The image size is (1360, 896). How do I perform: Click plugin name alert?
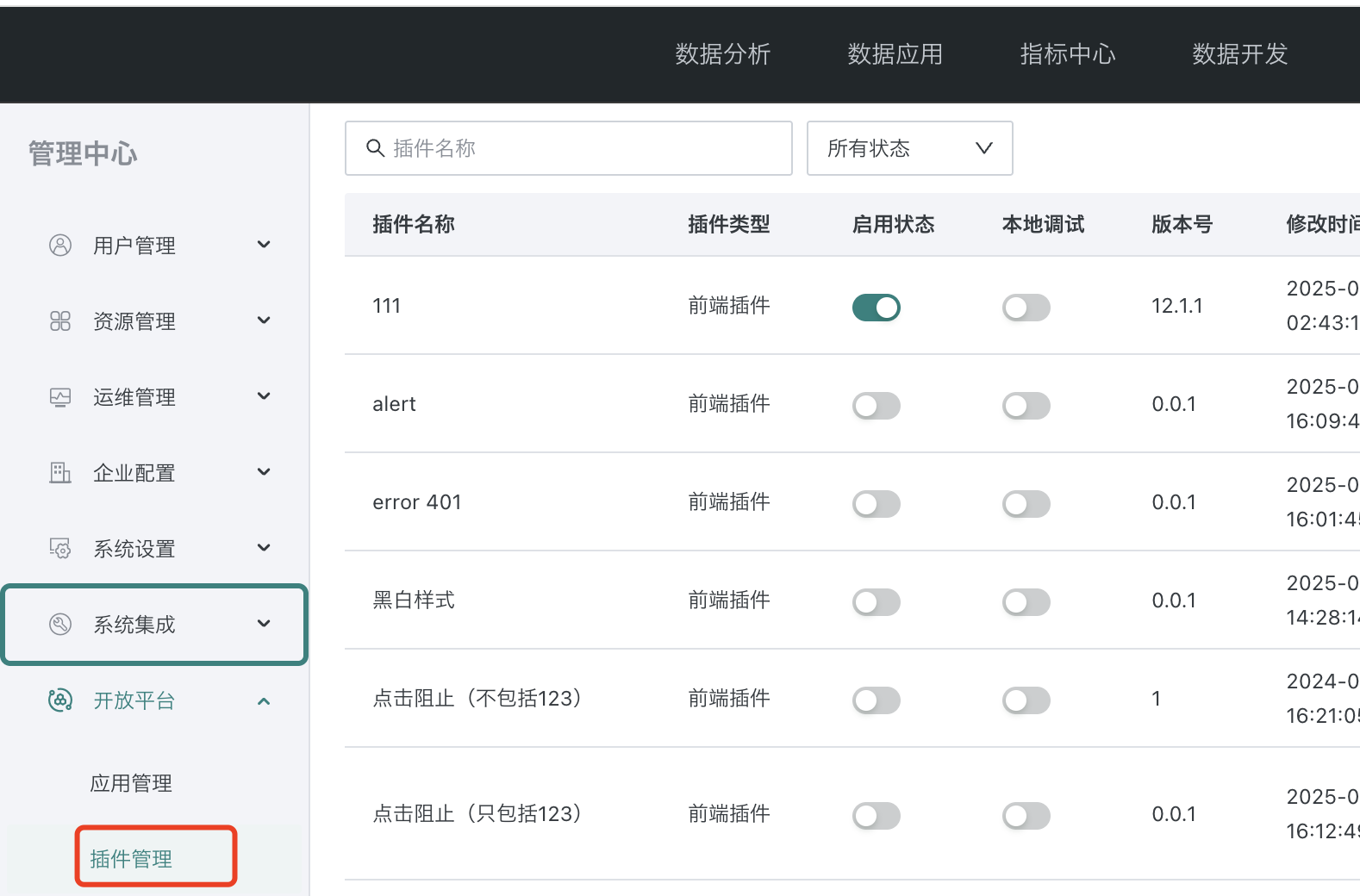coord(394,404)
